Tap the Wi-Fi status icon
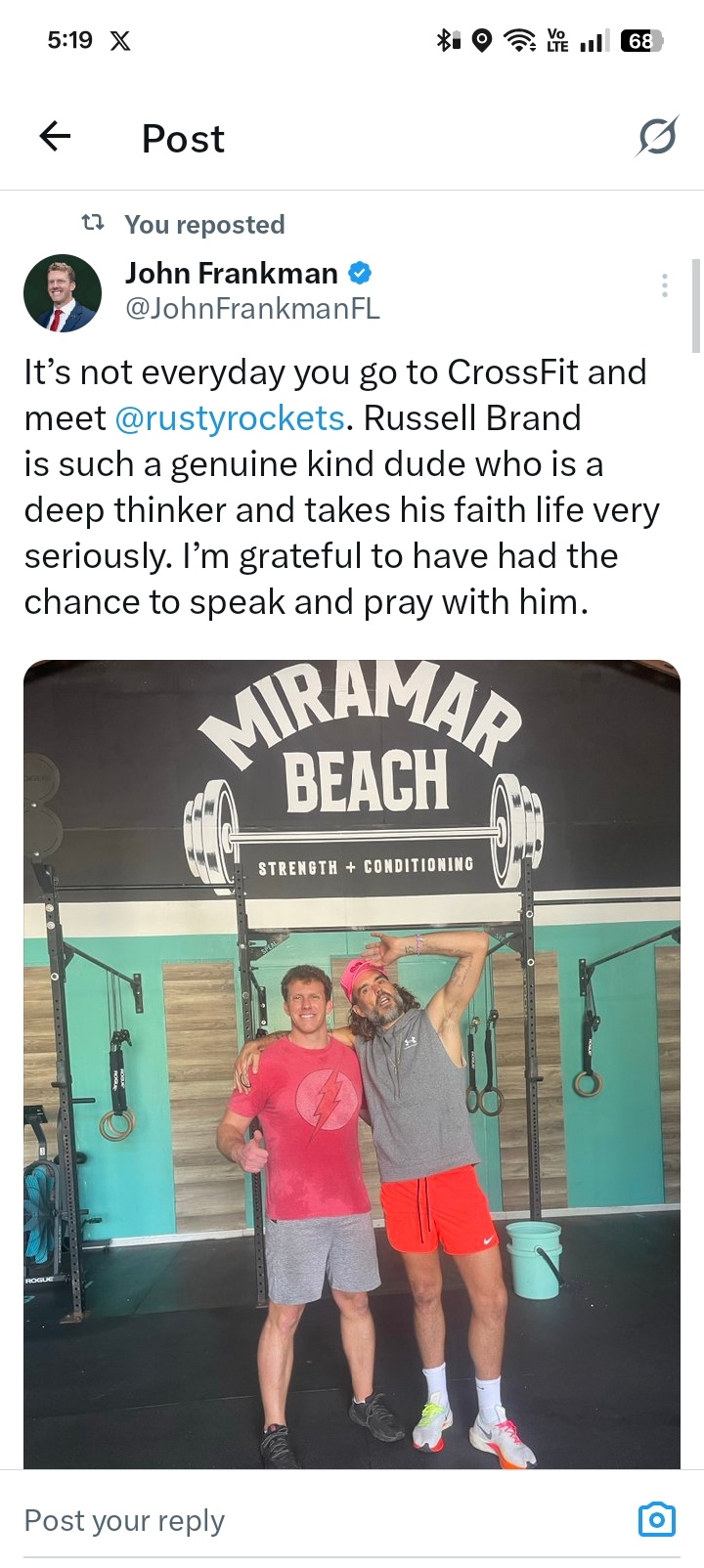The image size is (704, 1568). point(518,41)
